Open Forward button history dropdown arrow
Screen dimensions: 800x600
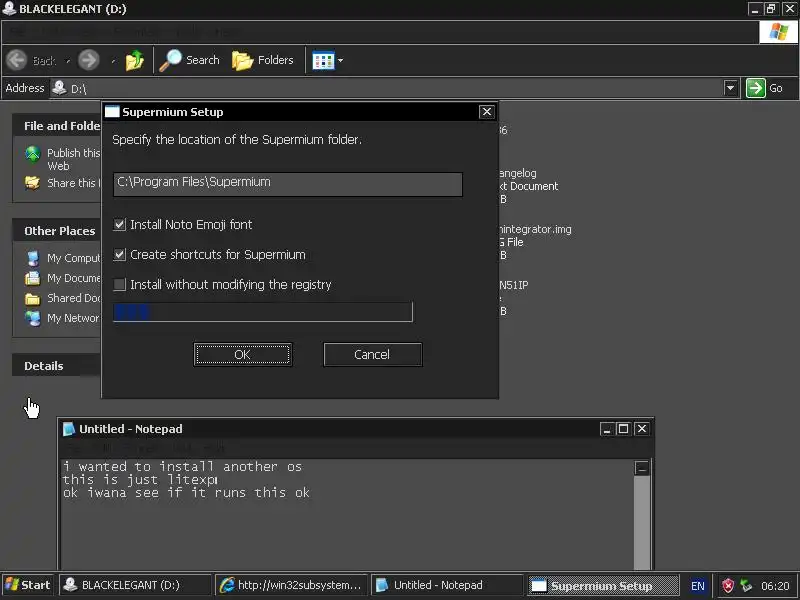point(113,61)
